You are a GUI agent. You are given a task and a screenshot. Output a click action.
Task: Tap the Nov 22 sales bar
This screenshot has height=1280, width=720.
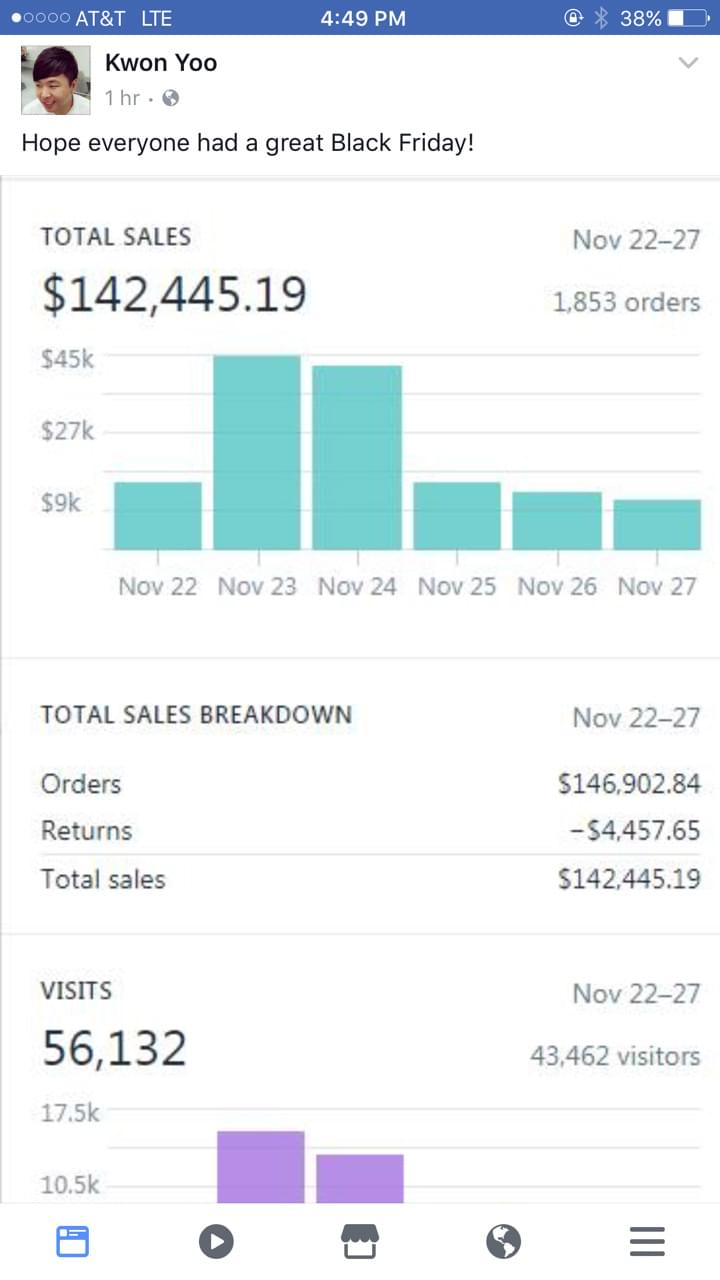157,516
